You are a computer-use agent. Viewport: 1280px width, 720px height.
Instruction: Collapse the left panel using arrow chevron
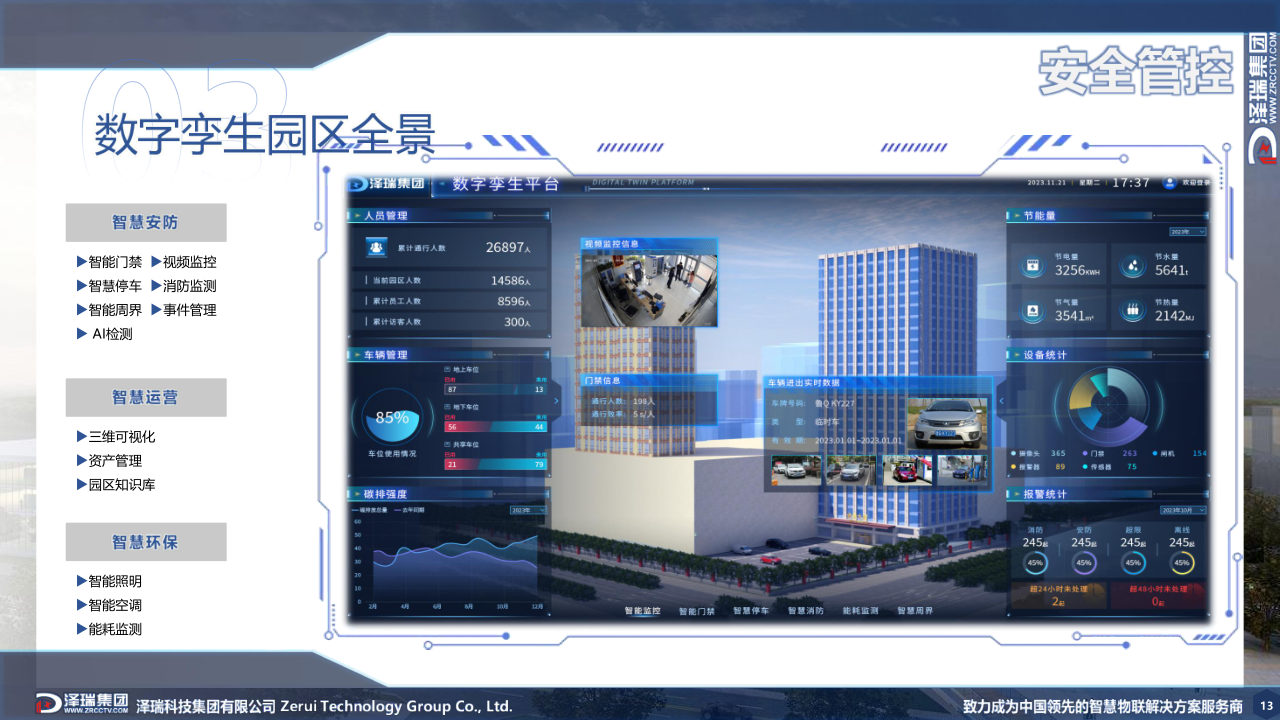[x=556, y=400]
